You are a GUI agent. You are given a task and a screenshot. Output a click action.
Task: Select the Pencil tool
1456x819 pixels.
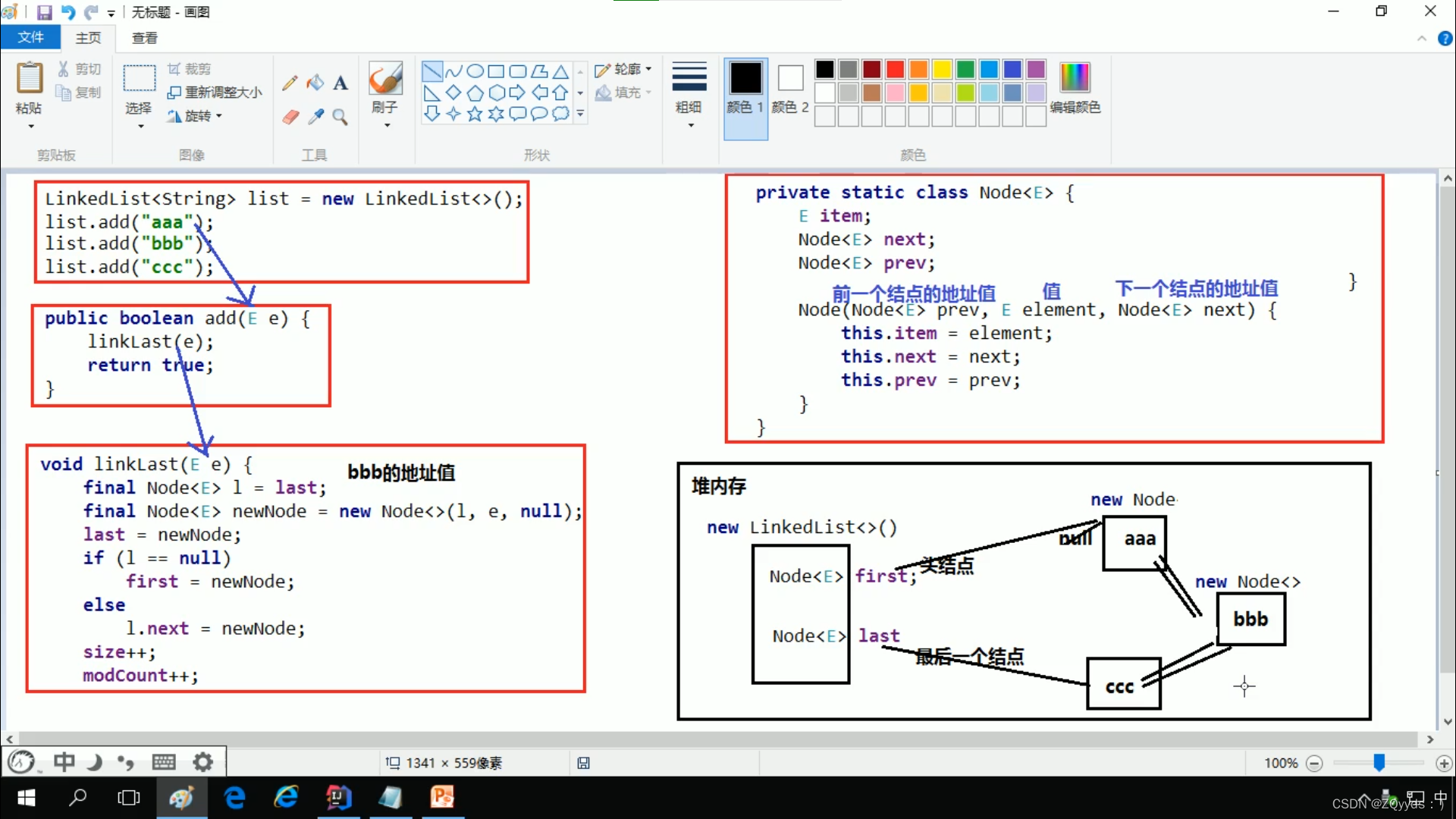tap(290, 83)
